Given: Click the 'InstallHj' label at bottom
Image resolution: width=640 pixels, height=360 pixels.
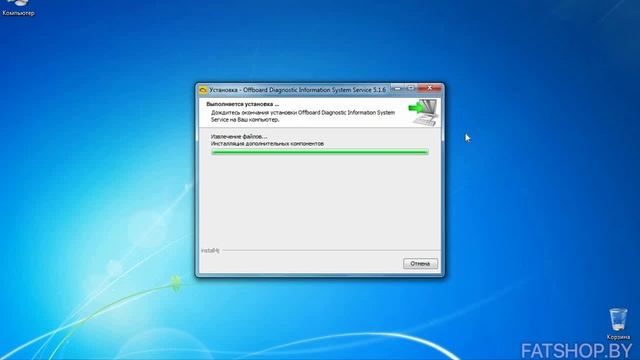Looking at the screenshot, I should pyautogui.click(x=210, y=250).
